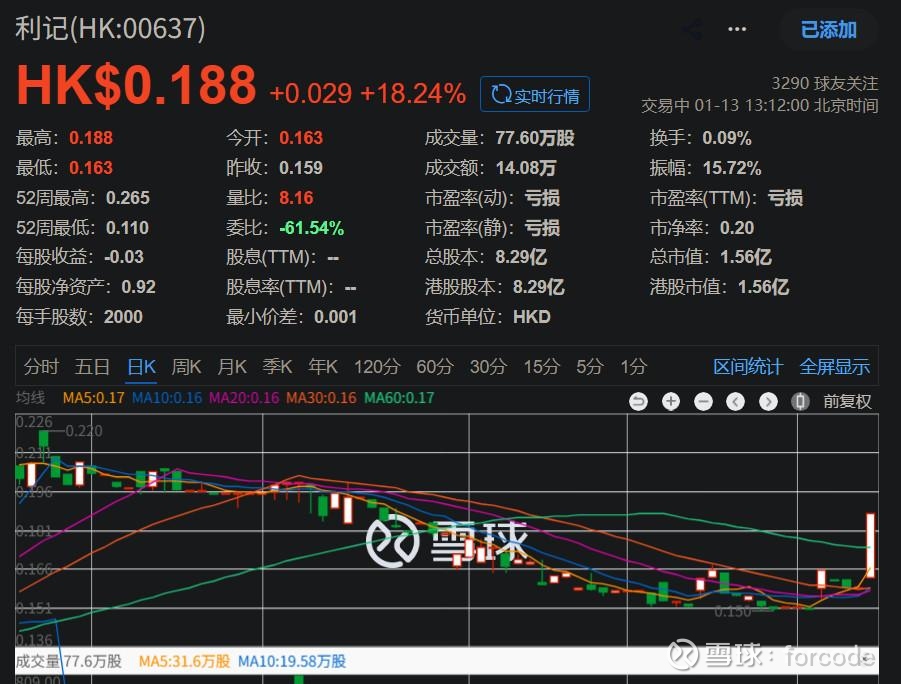Click the MA20:0.16 moving average label
This screenshot has height=684, width=901.
point(244,398)
